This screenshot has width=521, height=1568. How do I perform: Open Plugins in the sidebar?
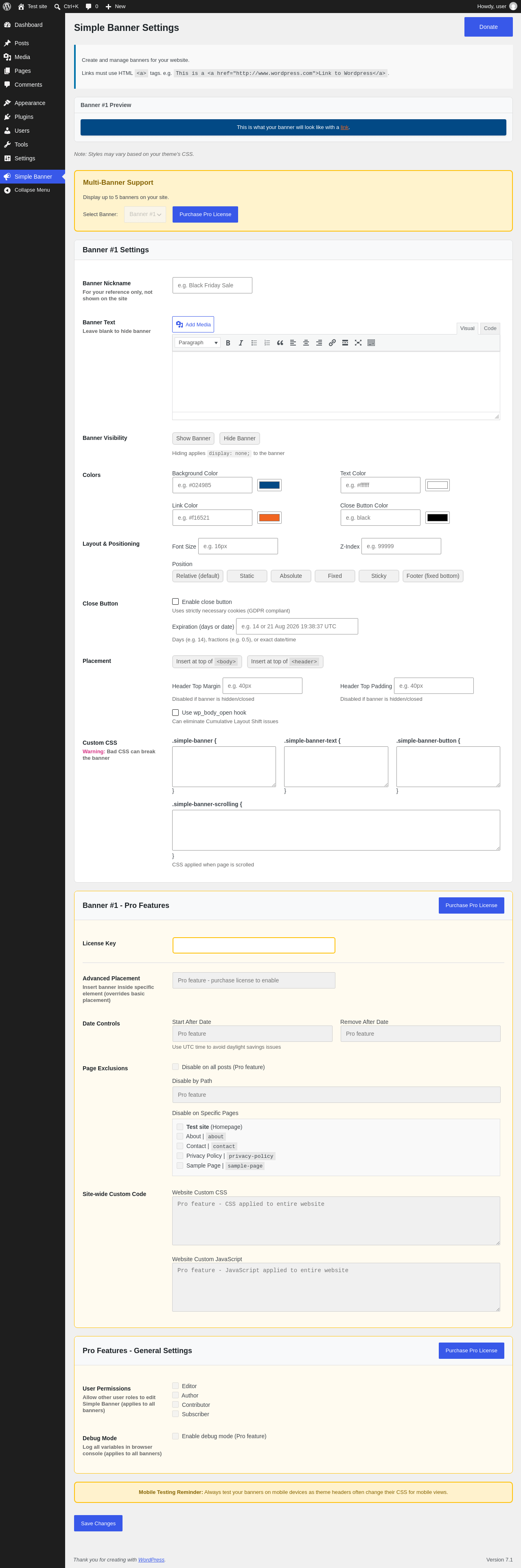32,117
